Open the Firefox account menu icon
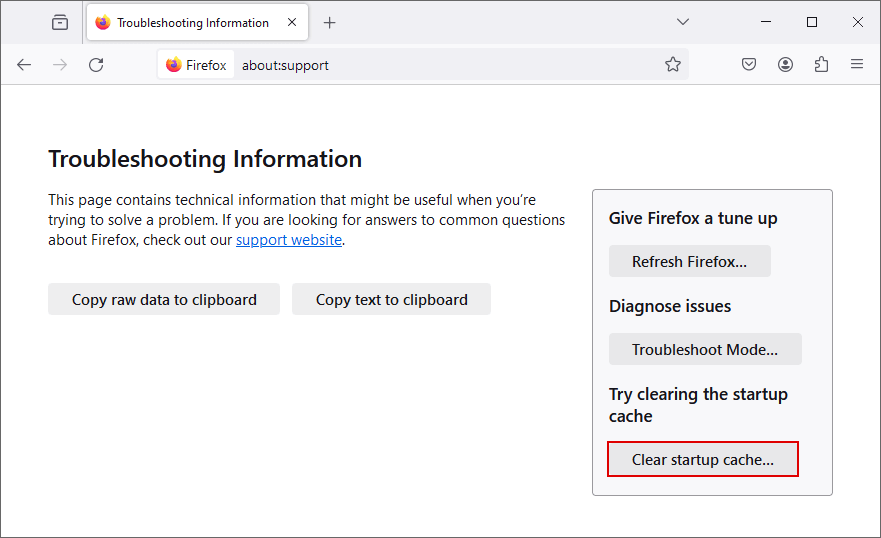Image resolution: width=881 pixels, height=538 pixels. 785,65
